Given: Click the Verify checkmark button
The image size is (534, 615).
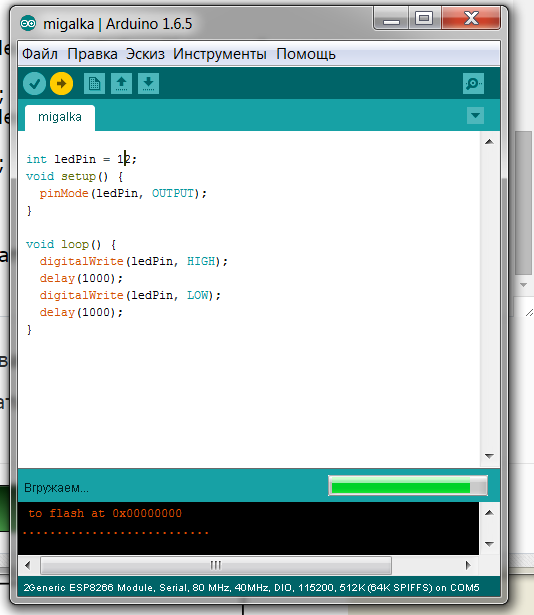Looking at the screenshot, I should [x=35, y=84].
